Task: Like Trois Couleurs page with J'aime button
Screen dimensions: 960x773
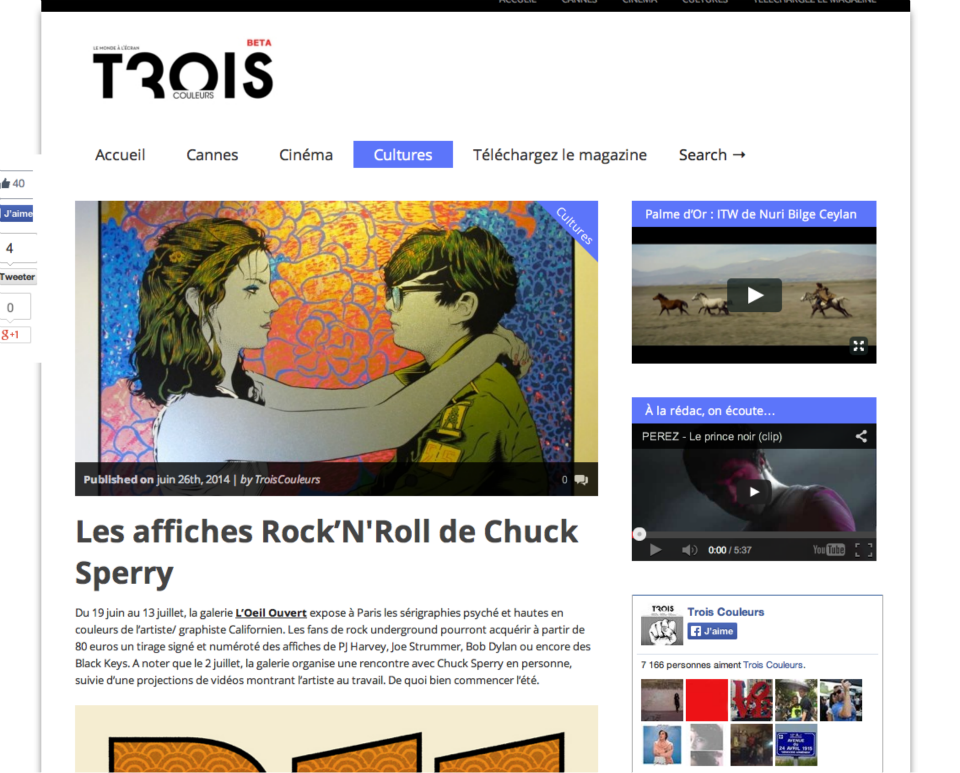Action: click(712, 631)
